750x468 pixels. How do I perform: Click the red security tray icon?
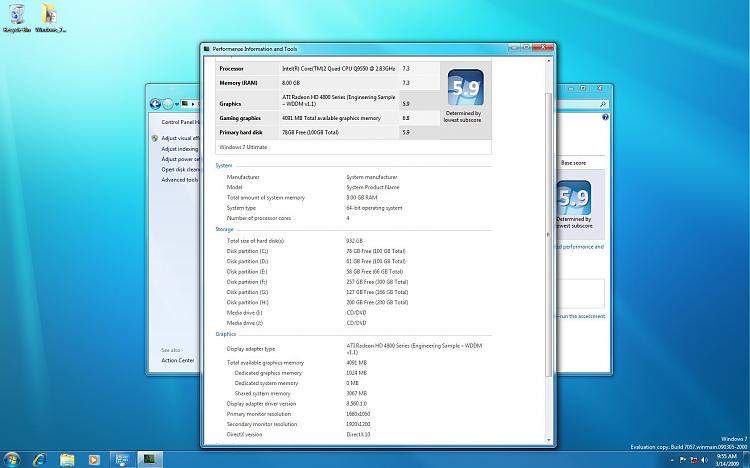(x=694, y=460)
